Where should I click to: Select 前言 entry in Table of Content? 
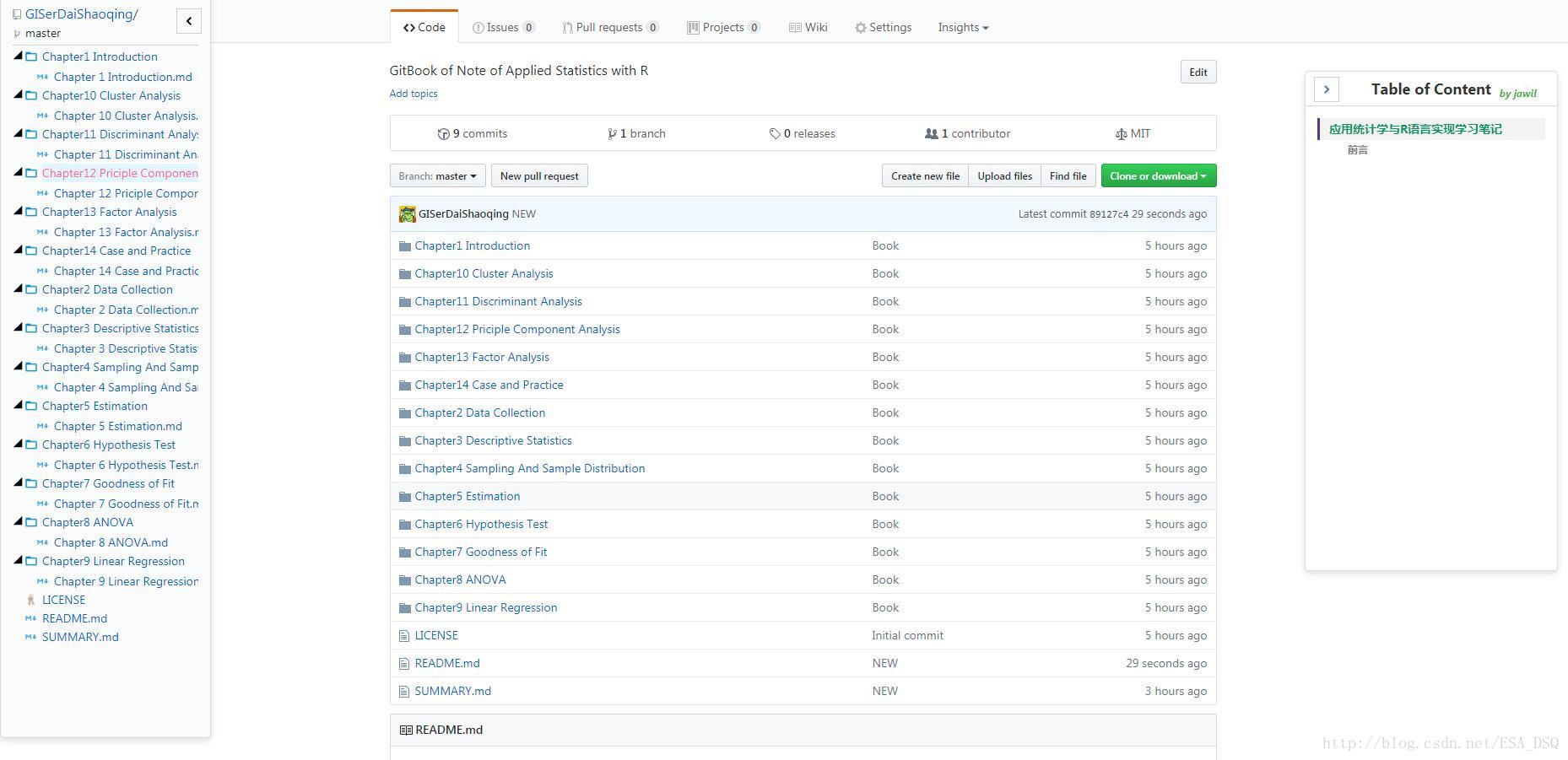(x=1358, y=150)
